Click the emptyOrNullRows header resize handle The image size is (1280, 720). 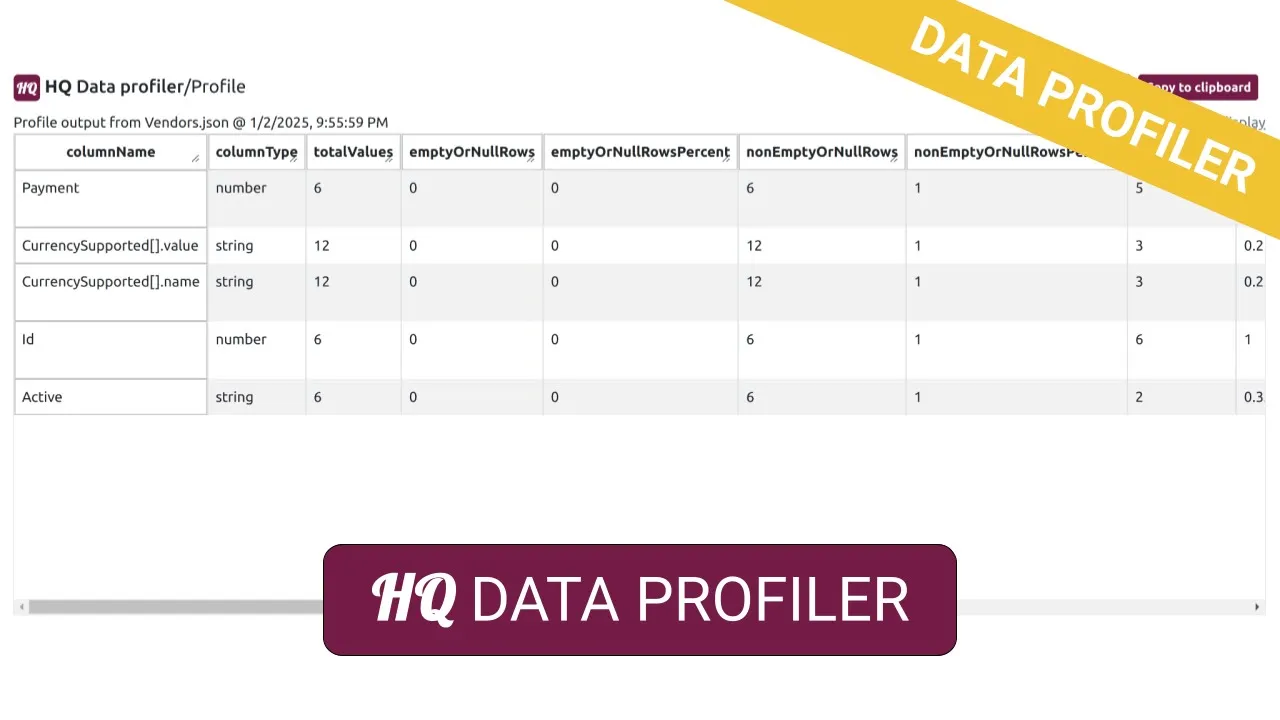click(531, 160)
